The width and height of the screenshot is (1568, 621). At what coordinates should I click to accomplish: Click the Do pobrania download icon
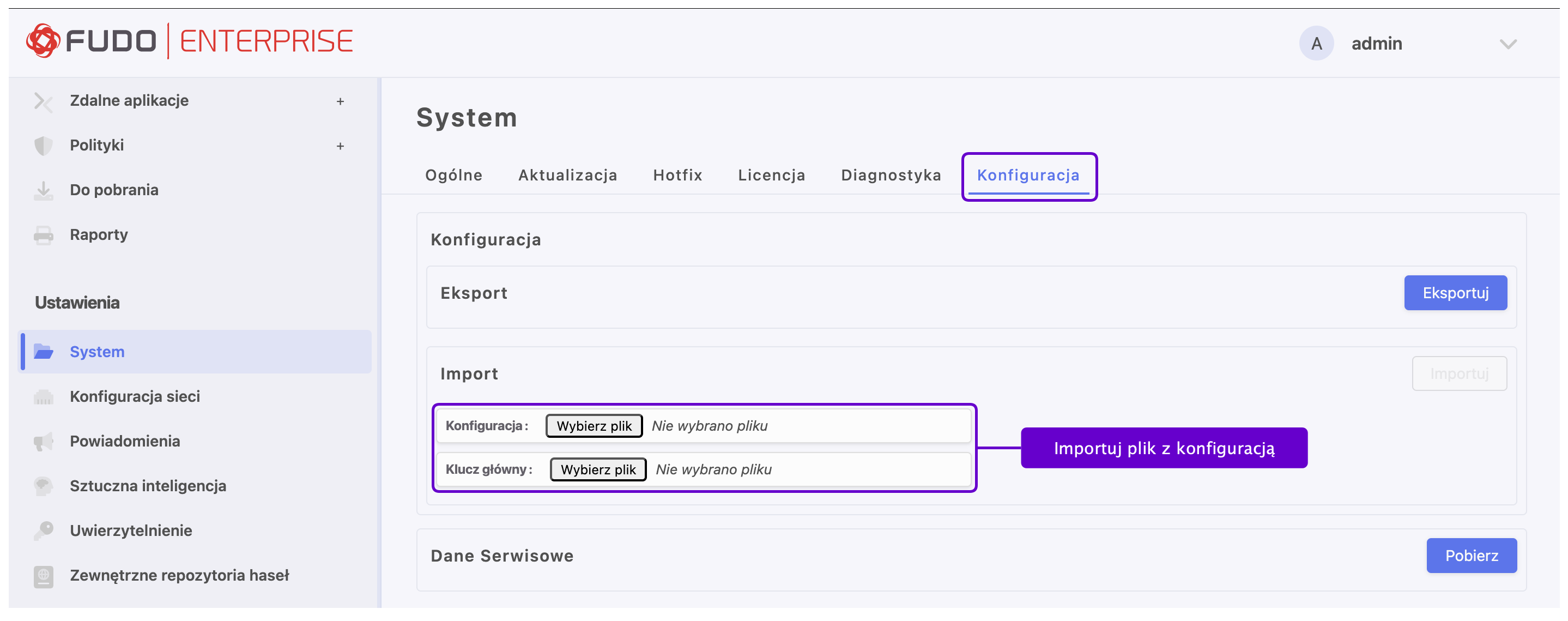[x=43, y=191]
